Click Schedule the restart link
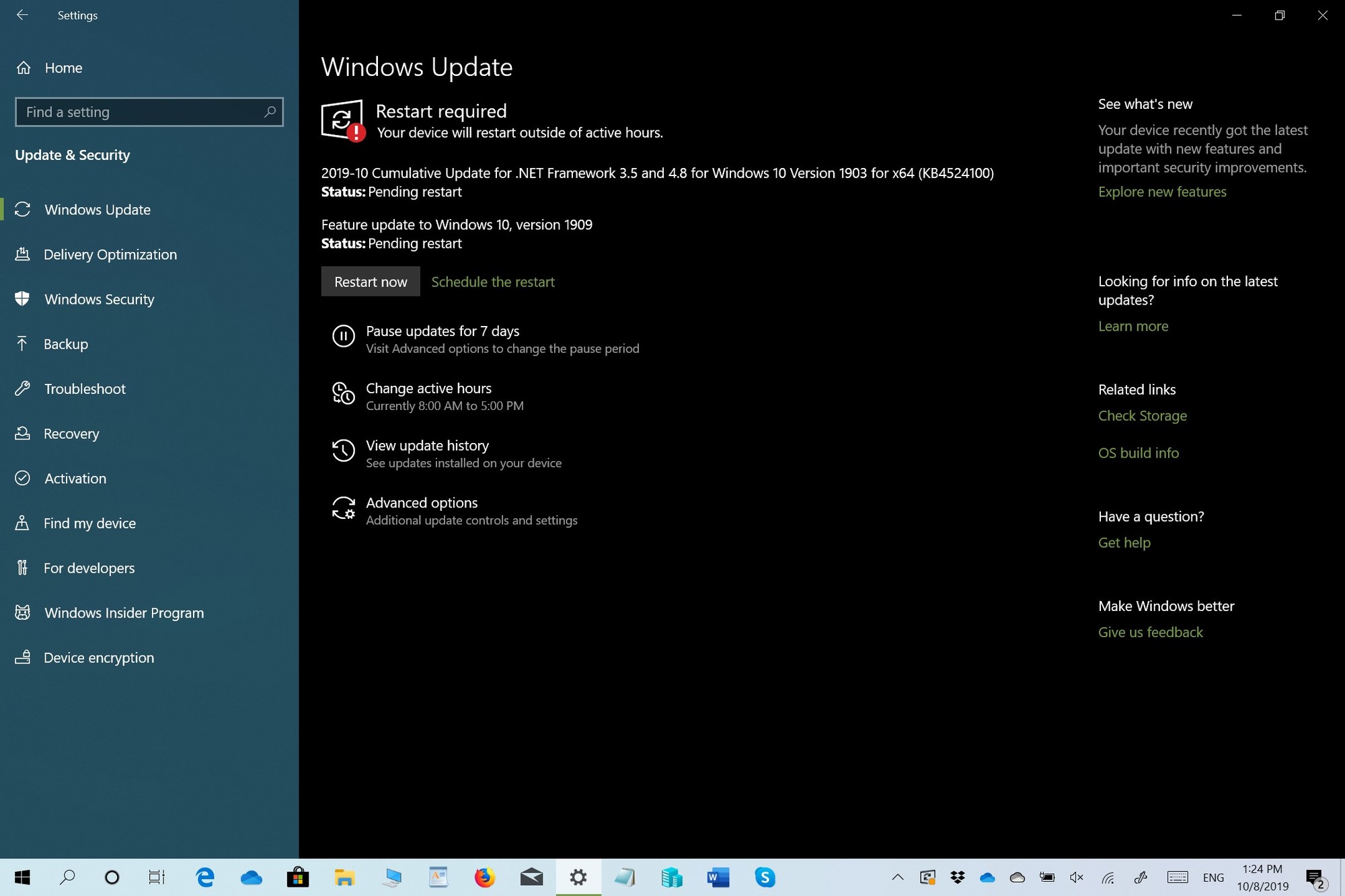1345x896 pixels. click(x=493, y=282)
